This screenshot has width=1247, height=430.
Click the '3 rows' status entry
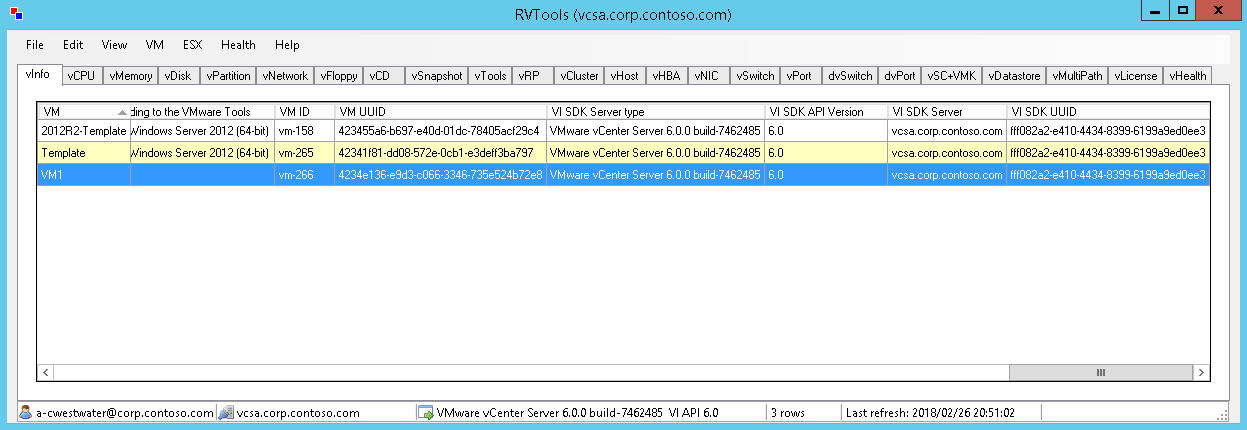tap(789, 412)
